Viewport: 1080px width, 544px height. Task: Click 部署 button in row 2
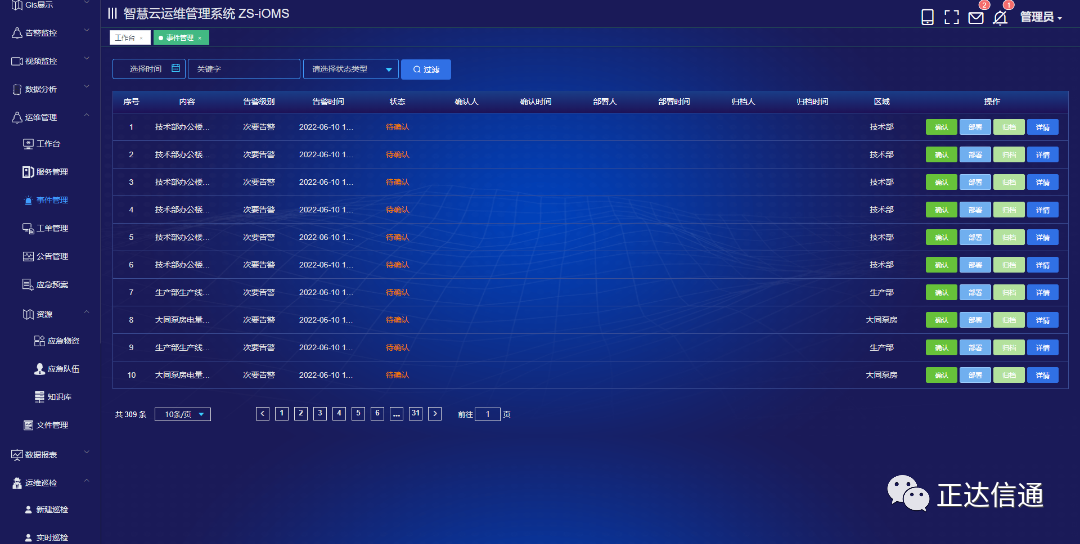tap(975, 155)
